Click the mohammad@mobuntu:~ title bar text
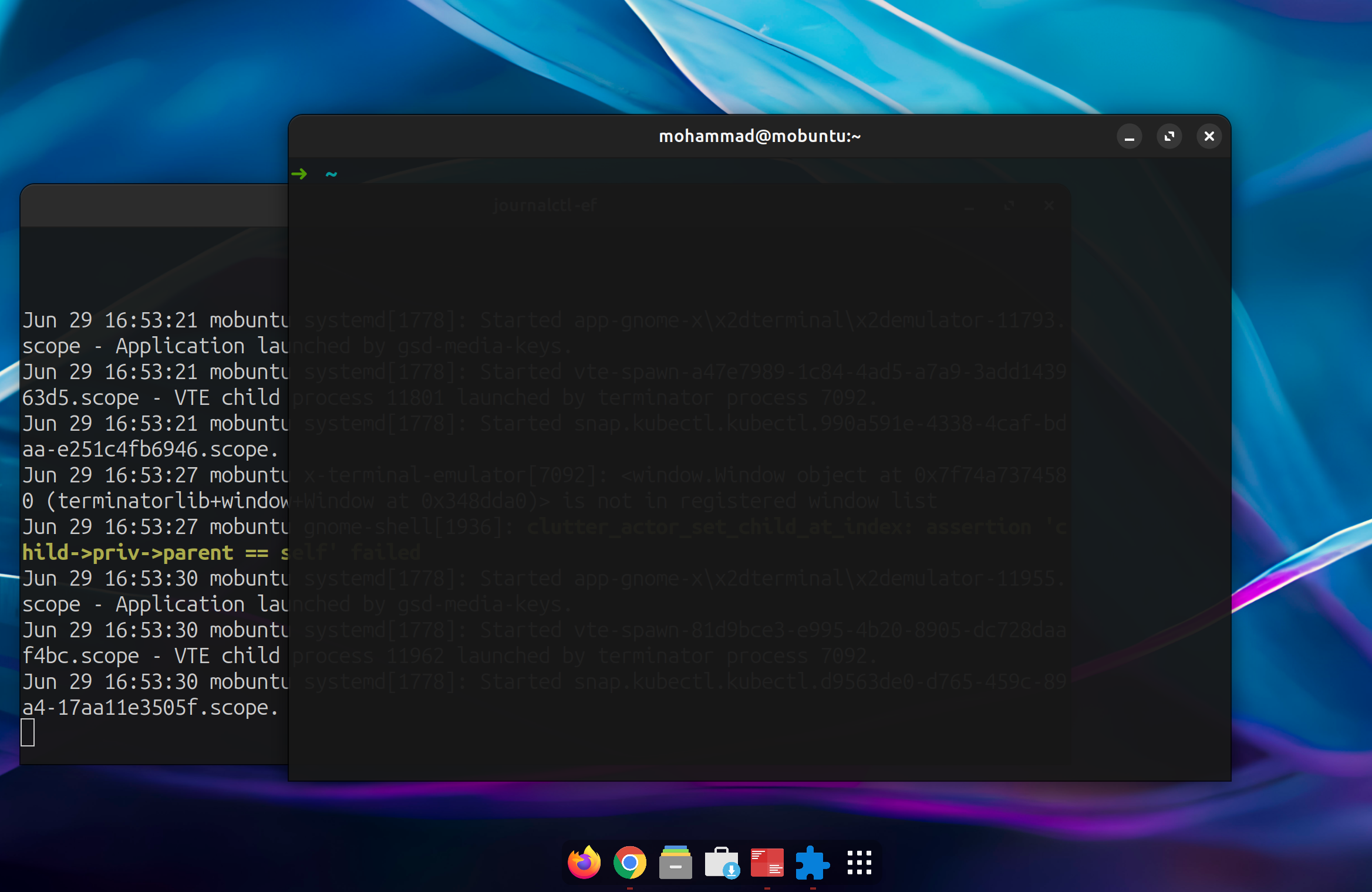Screen dimensions: 1372x892 [x=759, y=136]
